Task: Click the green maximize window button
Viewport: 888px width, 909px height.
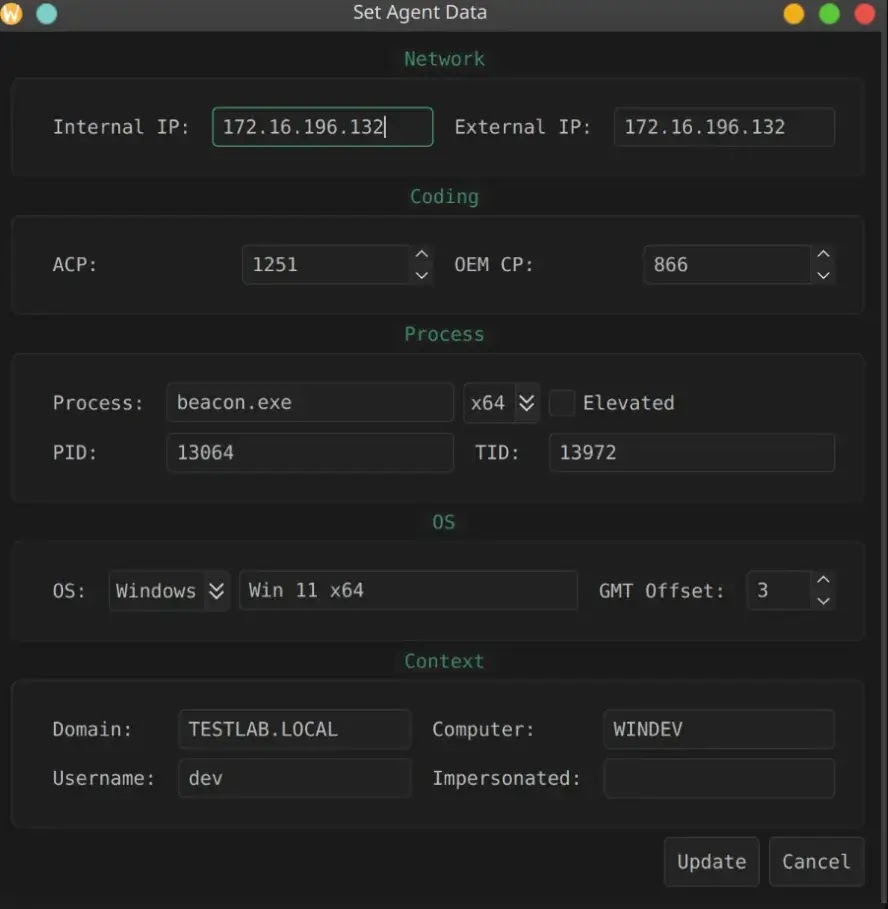Action: tap(829, 14)
